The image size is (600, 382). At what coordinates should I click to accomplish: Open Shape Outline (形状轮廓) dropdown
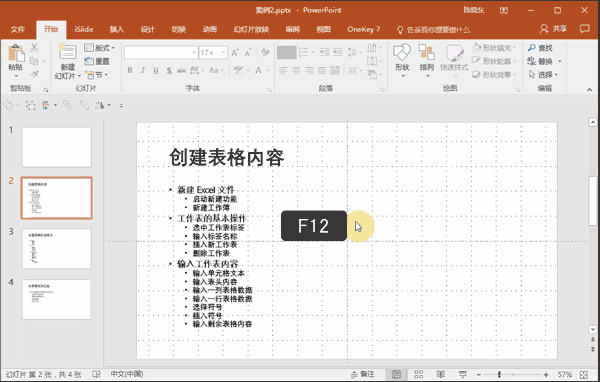(x=494, y=61)
